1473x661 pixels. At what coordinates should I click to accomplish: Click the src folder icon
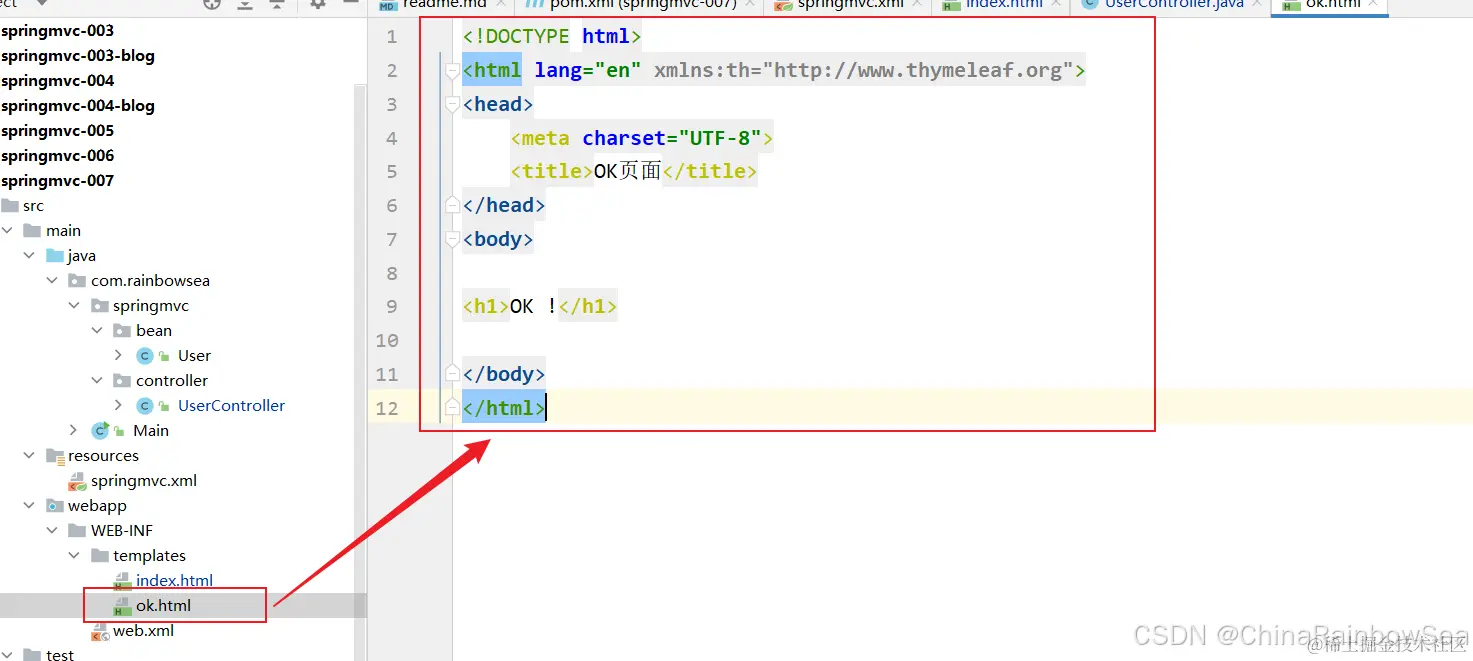[9, 206]
